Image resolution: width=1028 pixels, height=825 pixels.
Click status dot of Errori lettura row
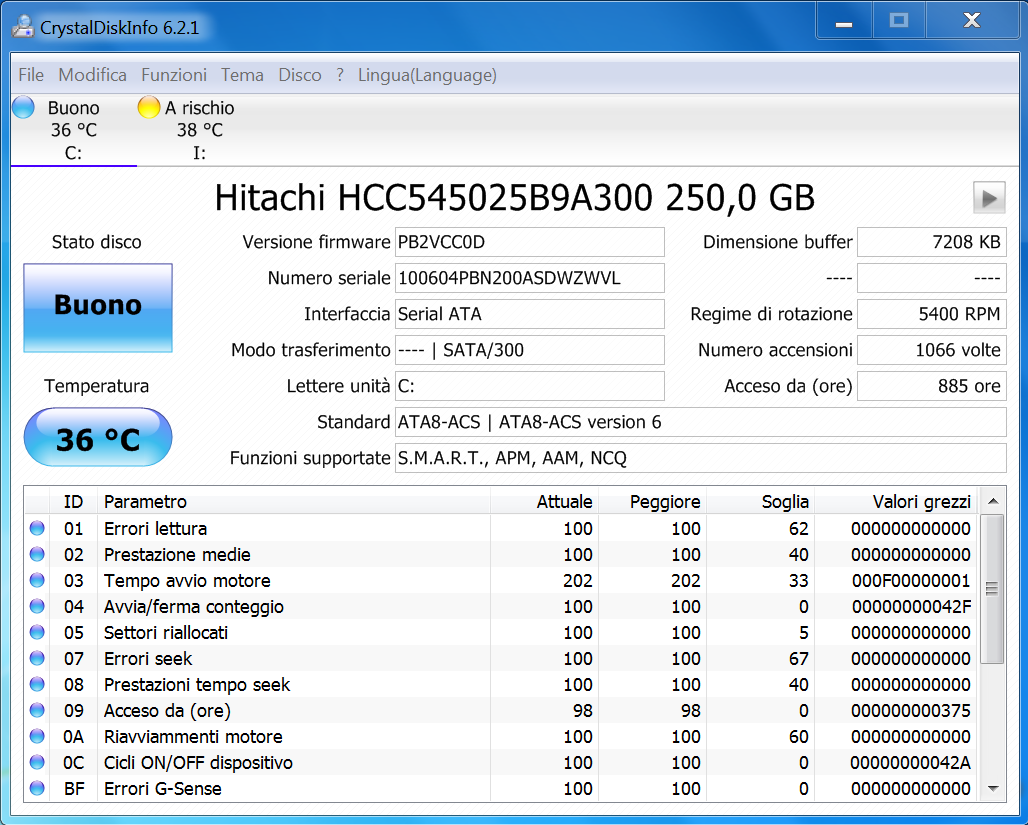pos(37,528)
